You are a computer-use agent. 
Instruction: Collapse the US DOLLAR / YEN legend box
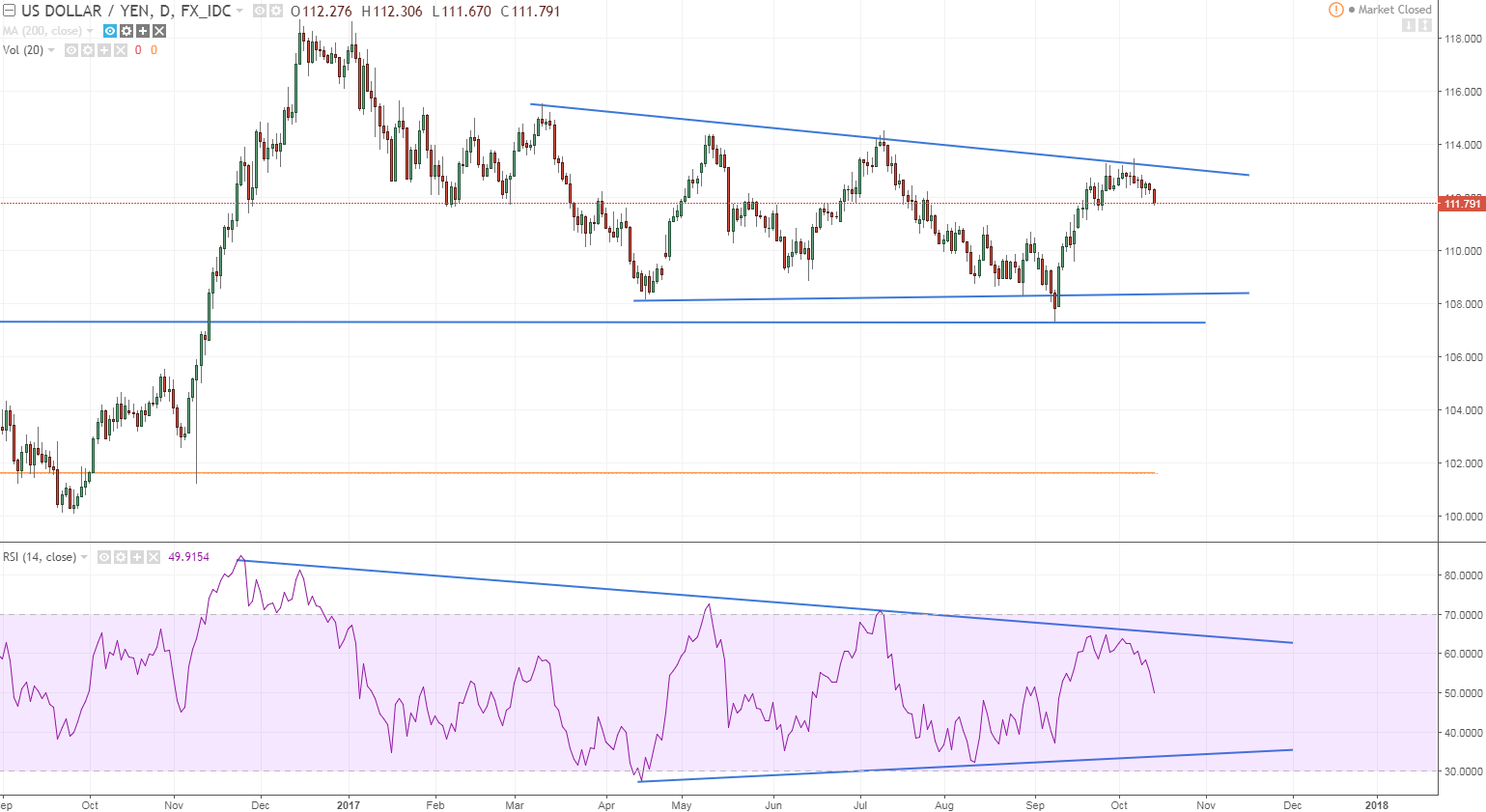coord(9,11)
